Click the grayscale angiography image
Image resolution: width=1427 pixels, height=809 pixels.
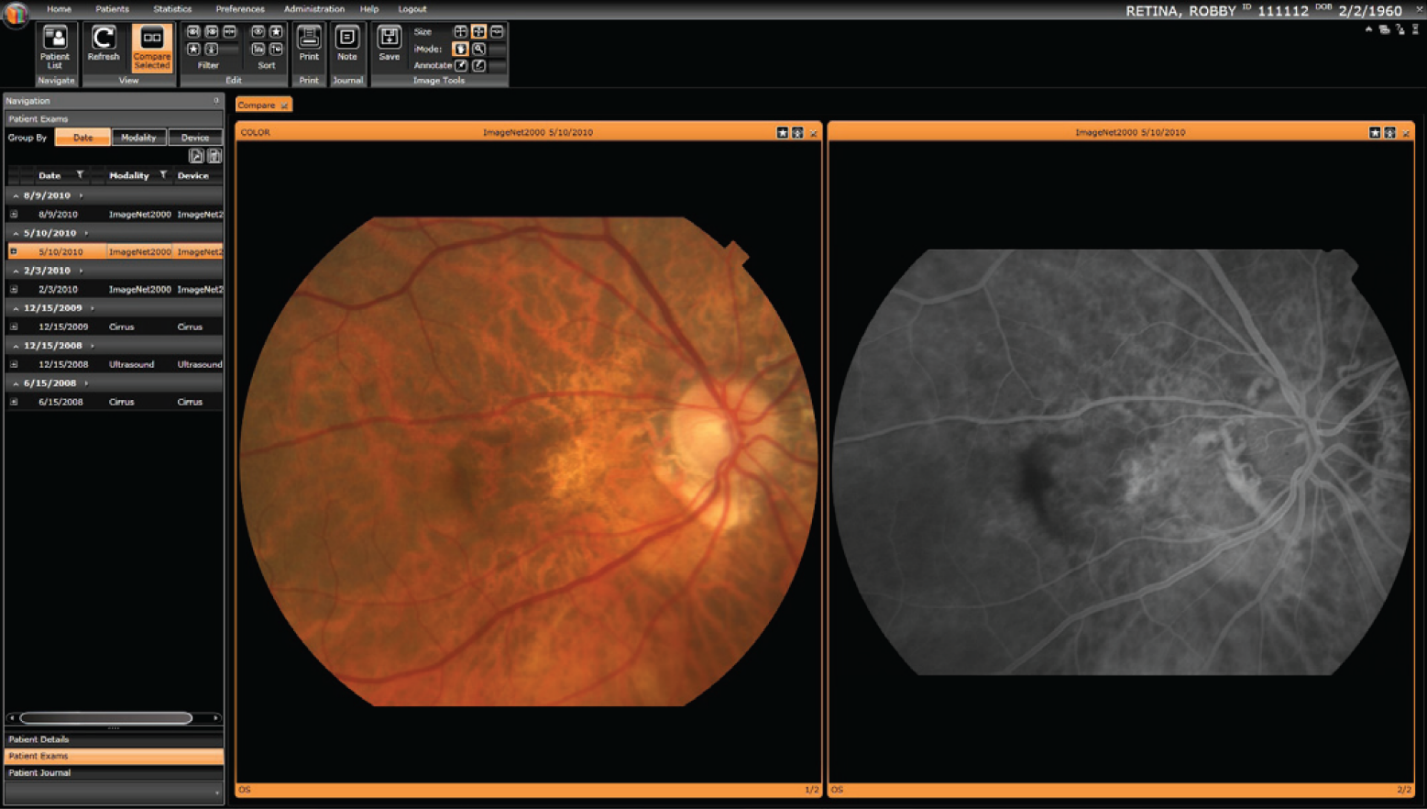click(1120, 462)
